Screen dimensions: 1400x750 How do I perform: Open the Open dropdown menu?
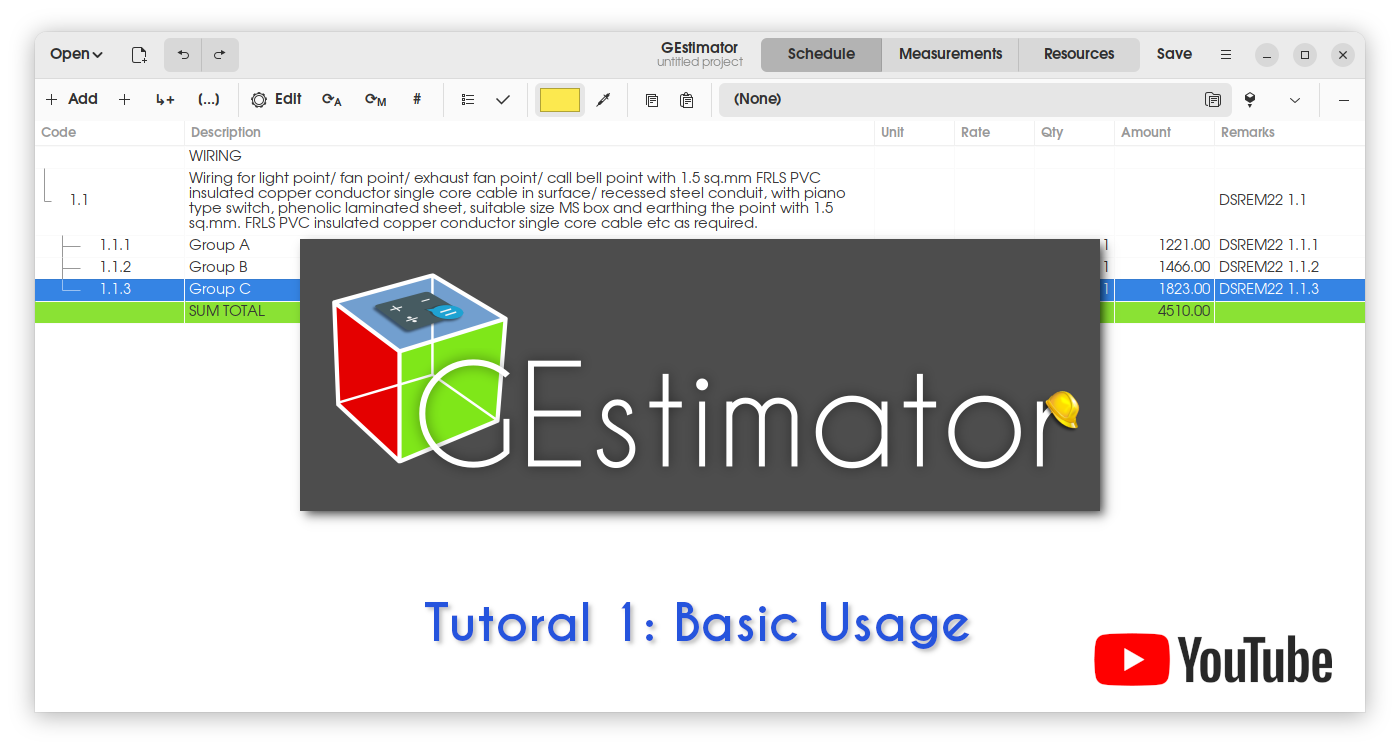pyautogui.click(x=76, y=54)
